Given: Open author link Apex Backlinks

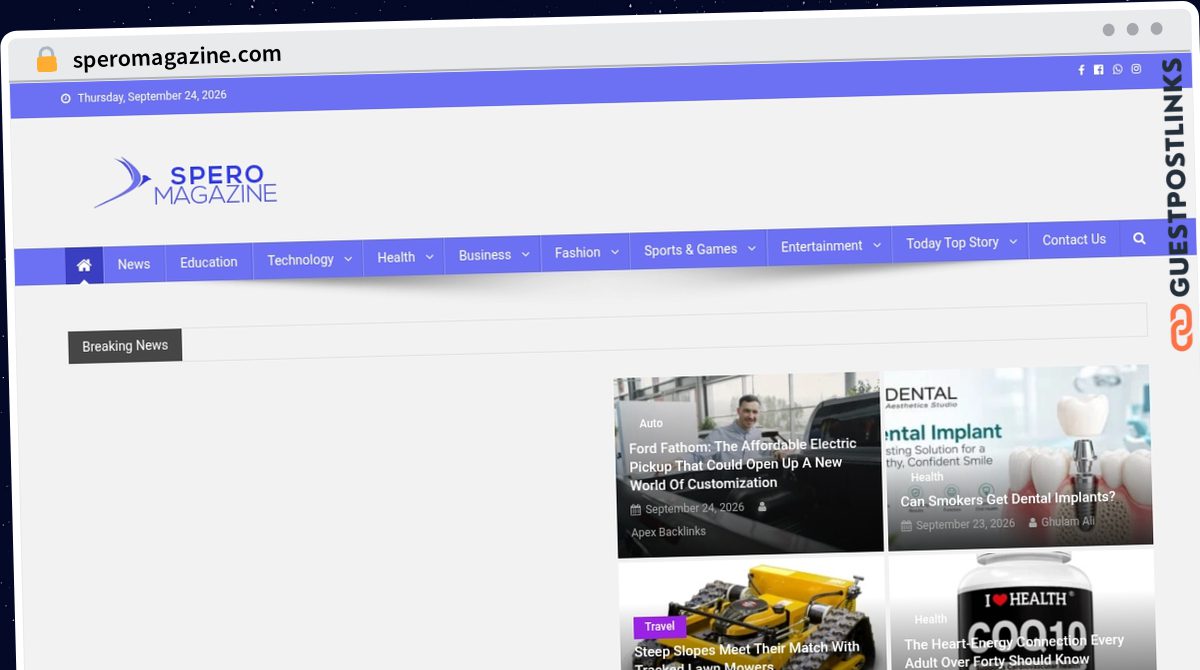Looking at the screenshot, I should [x=668, y=532].
